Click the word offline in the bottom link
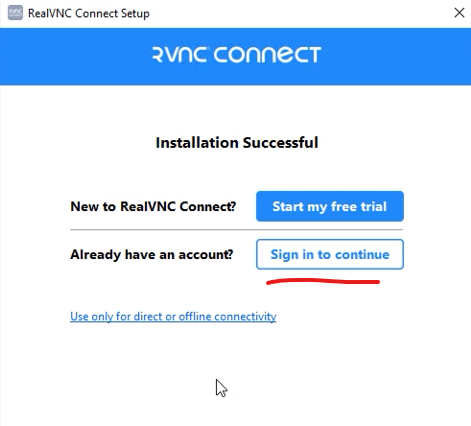This screenshot has width=471, height=426. point(195,316)
